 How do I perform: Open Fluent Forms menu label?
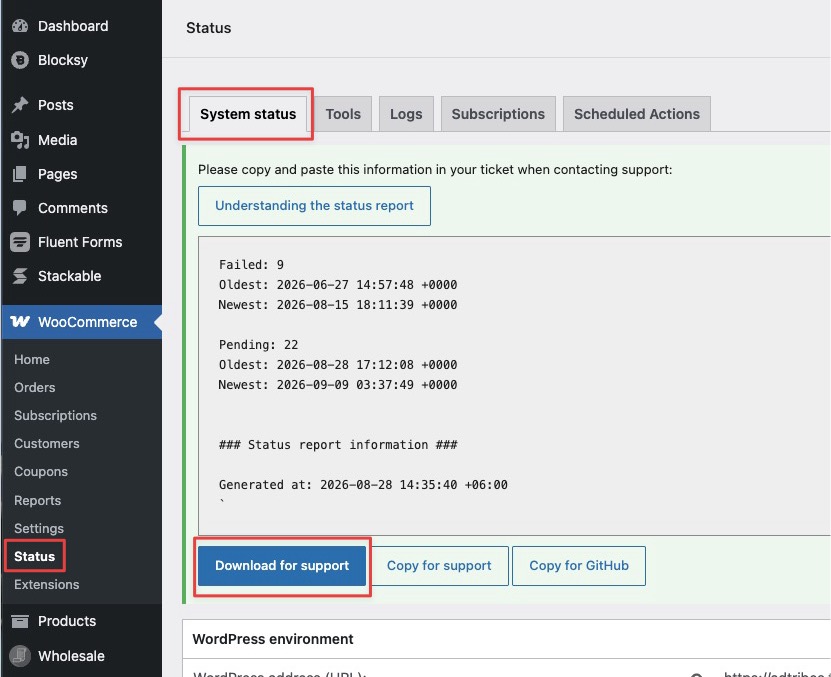[80, 242]
